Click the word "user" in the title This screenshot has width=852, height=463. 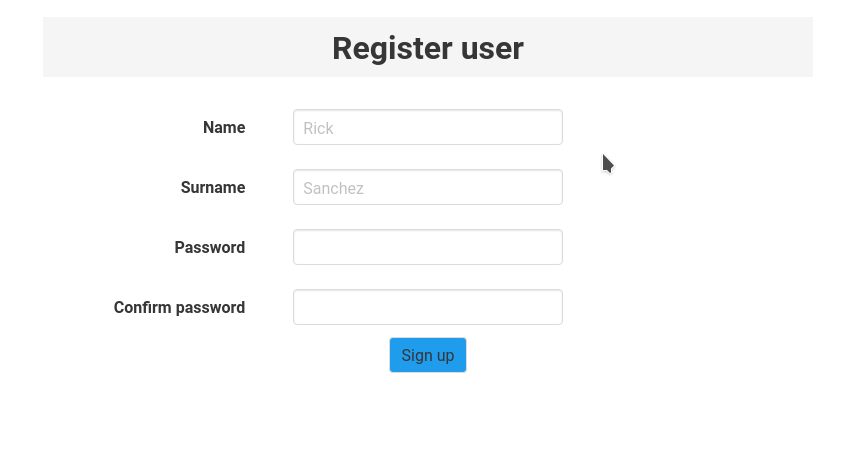pos(492,48)
